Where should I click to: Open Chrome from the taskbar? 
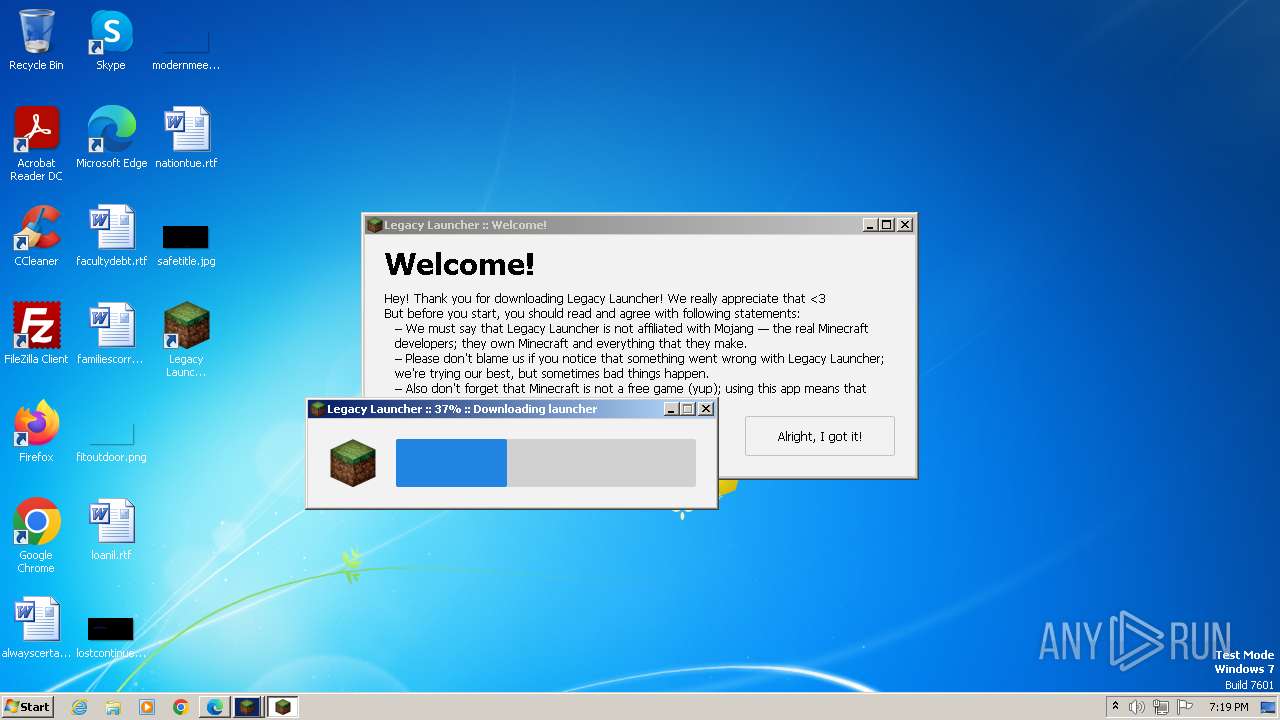181,707
